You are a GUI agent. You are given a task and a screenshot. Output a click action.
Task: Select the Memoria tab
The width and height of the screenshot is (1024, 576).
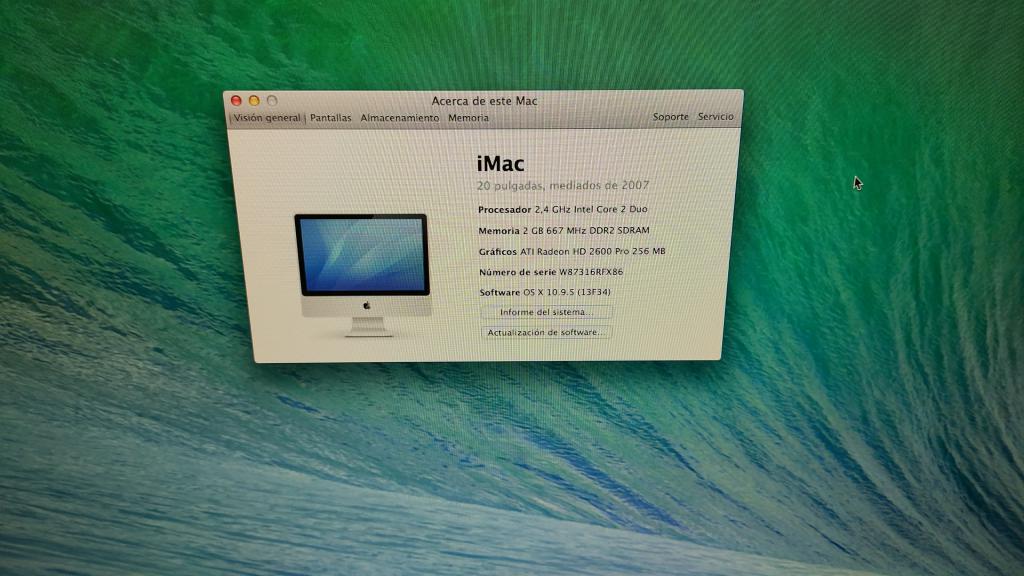click(x=468, y=118)
